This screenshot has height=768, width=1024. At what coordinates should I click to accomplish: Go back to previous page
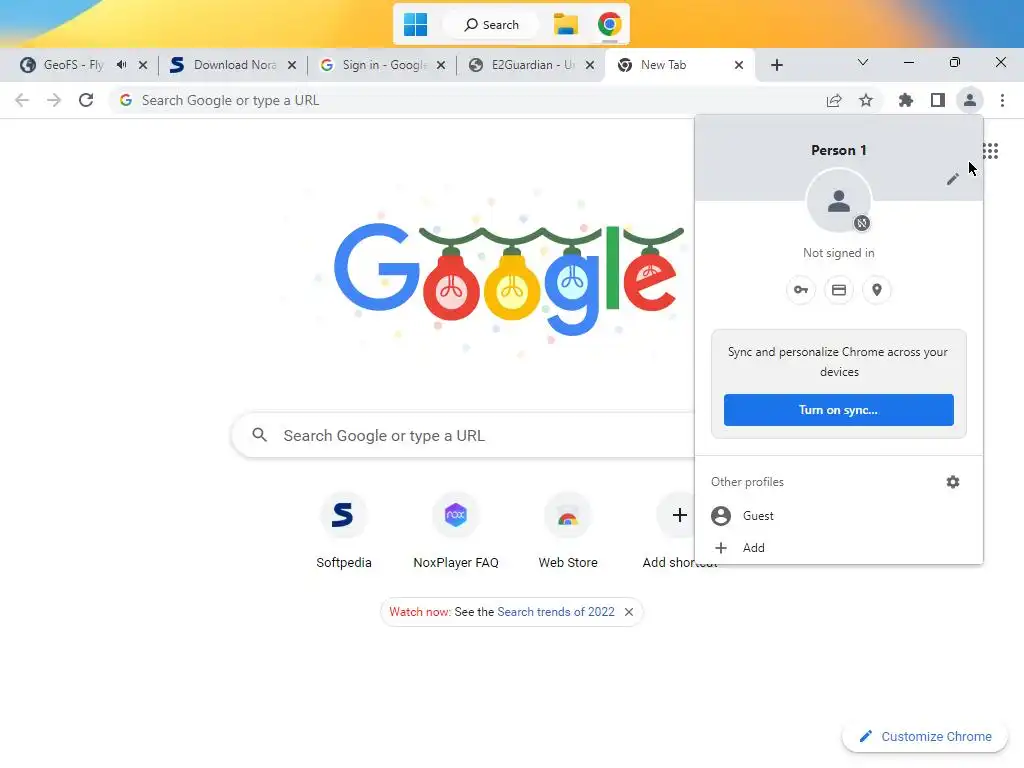[22, 100]
